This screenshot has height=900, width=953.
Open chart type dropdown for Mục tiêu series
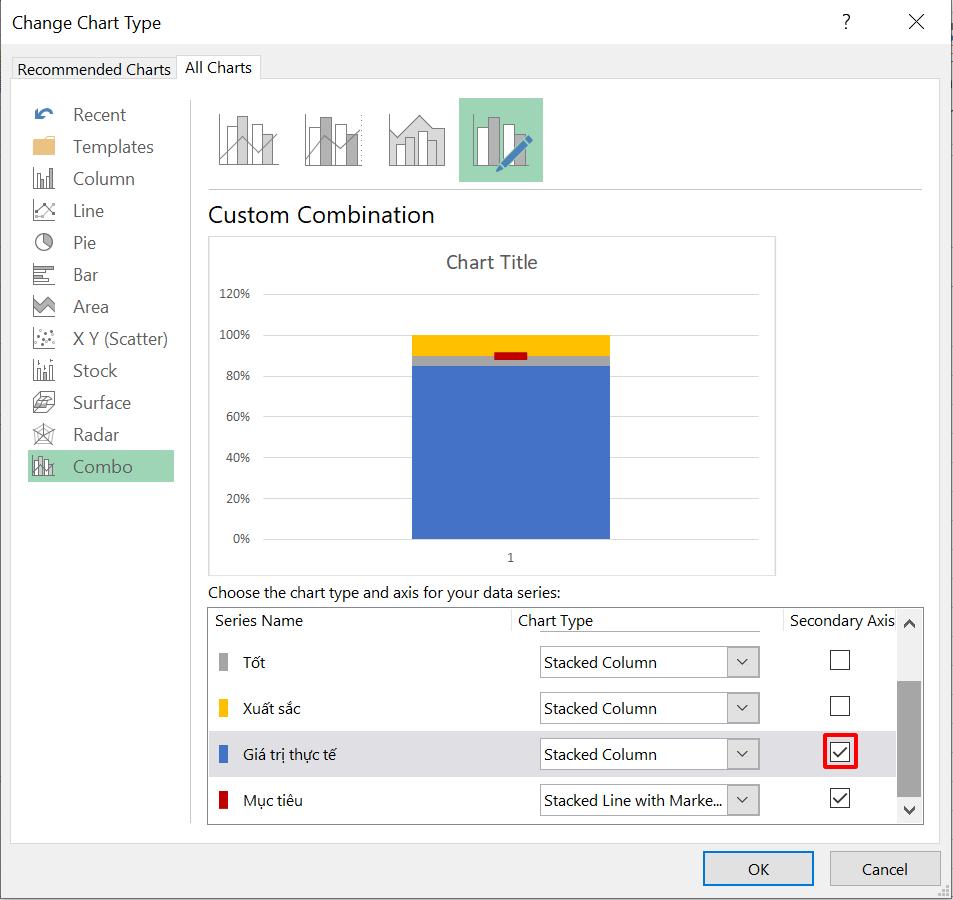point(741,800)
